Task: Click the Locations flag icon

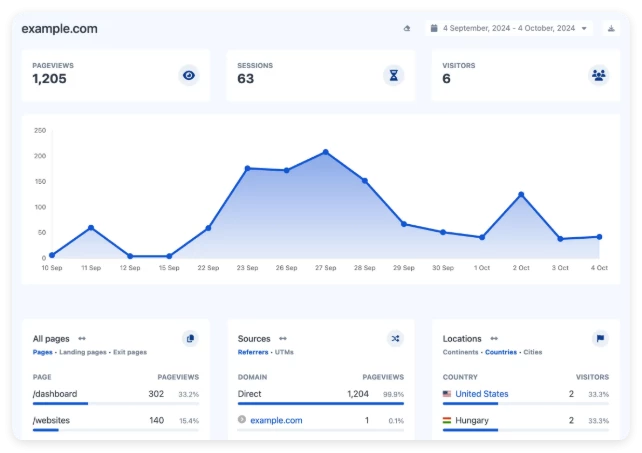Action: coord(599,339)
